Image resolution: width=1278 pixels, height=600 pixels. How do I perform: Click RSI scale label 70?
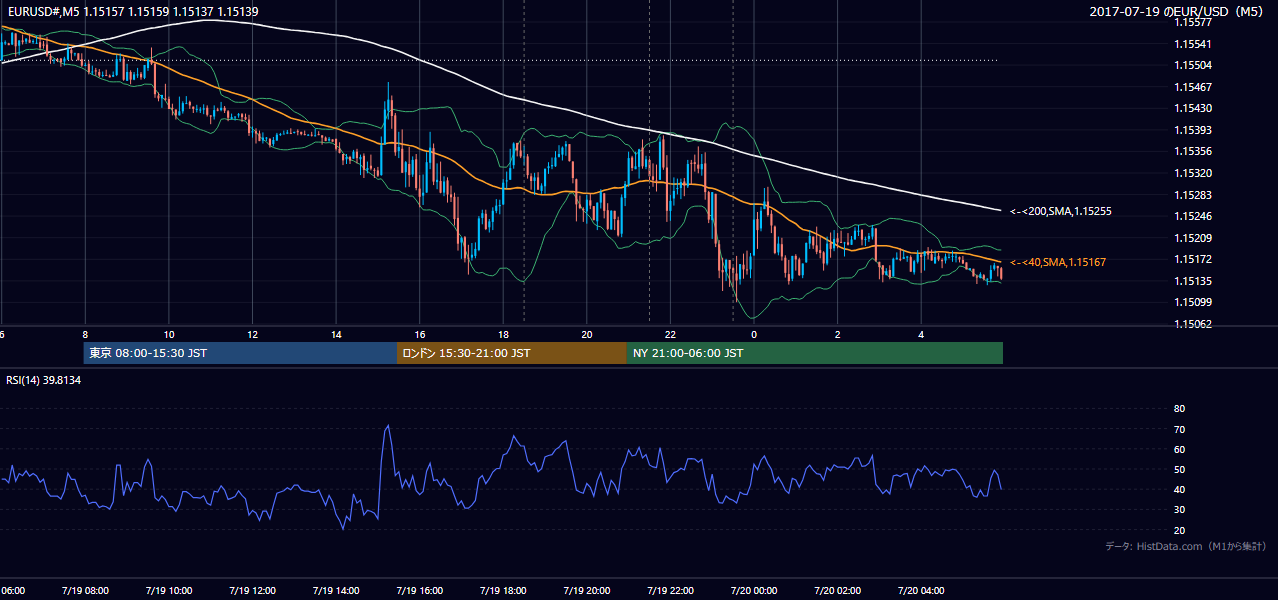click(x=1179, y=429)
